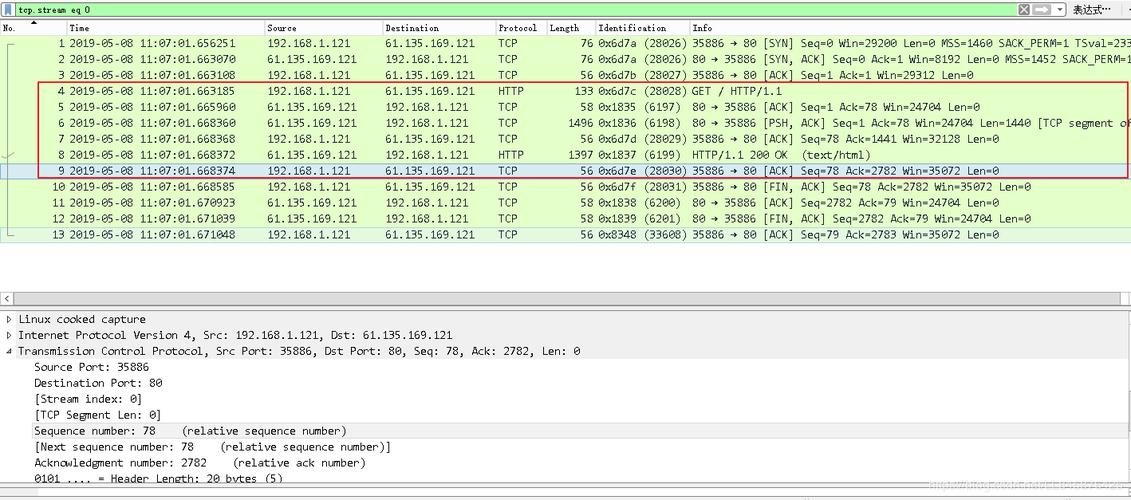The height and width of the screenshot is (500, 1131).
Task: Select packet 3 ACK Seq=1 Ack=1
Action: click(566, 75)
